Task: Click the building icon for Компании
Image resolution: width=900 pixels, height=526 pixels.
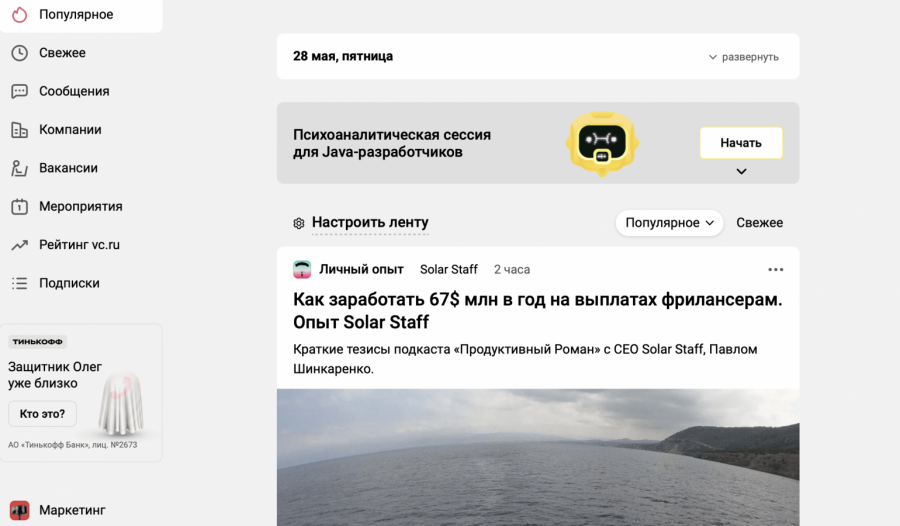Action: coord(19,130)
